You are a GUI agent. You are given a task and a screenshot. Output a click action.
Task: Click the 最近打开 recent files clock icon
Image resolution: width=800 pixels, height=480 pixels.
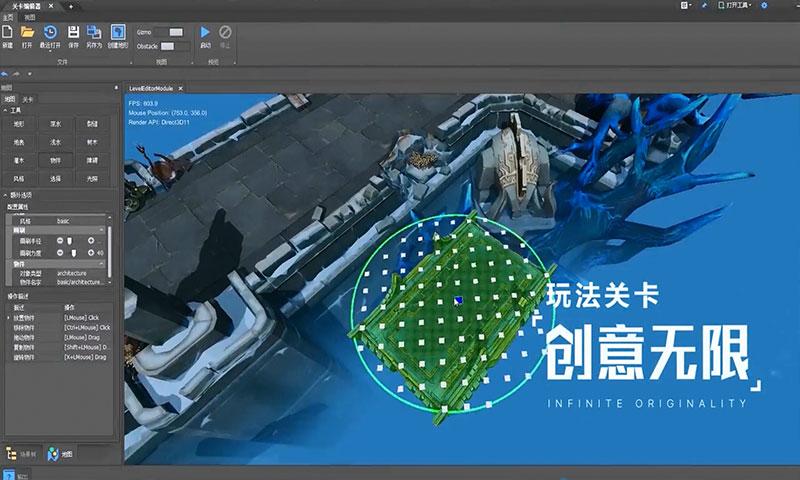(50, 32)
